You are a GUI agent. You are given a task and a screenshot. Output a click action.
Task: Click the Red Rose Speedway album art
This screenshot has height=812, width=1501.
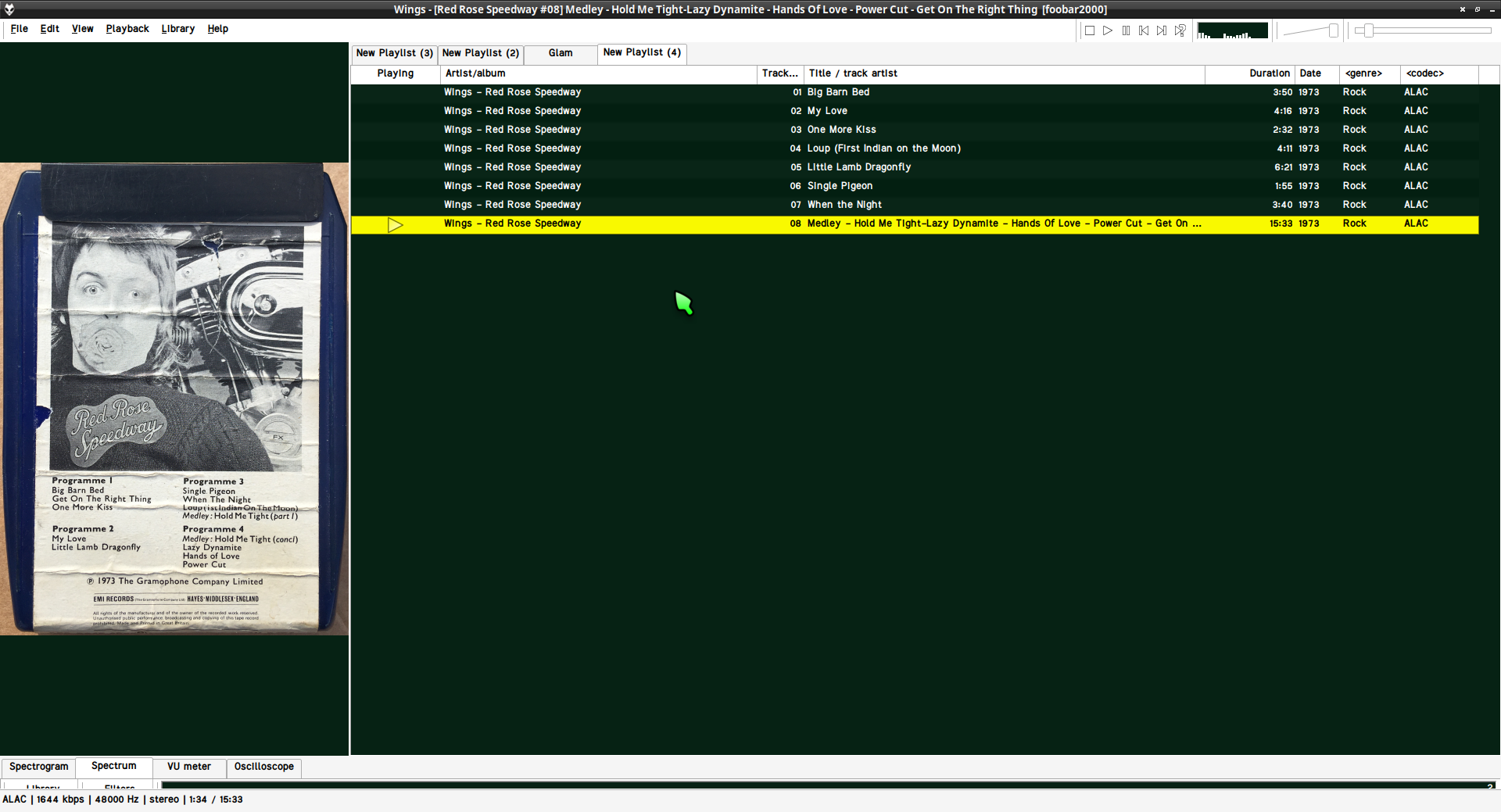pyautogui.click(x=174, y=399)
